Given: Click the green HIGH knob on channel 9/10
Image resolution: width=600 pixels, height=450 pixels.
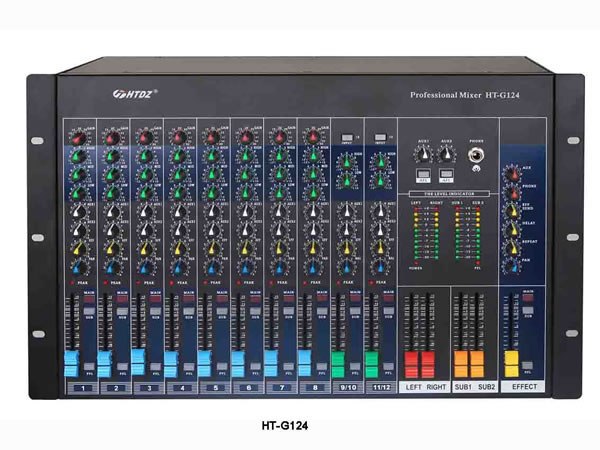Looking at the screenshot, I should (x=347, y=161).
